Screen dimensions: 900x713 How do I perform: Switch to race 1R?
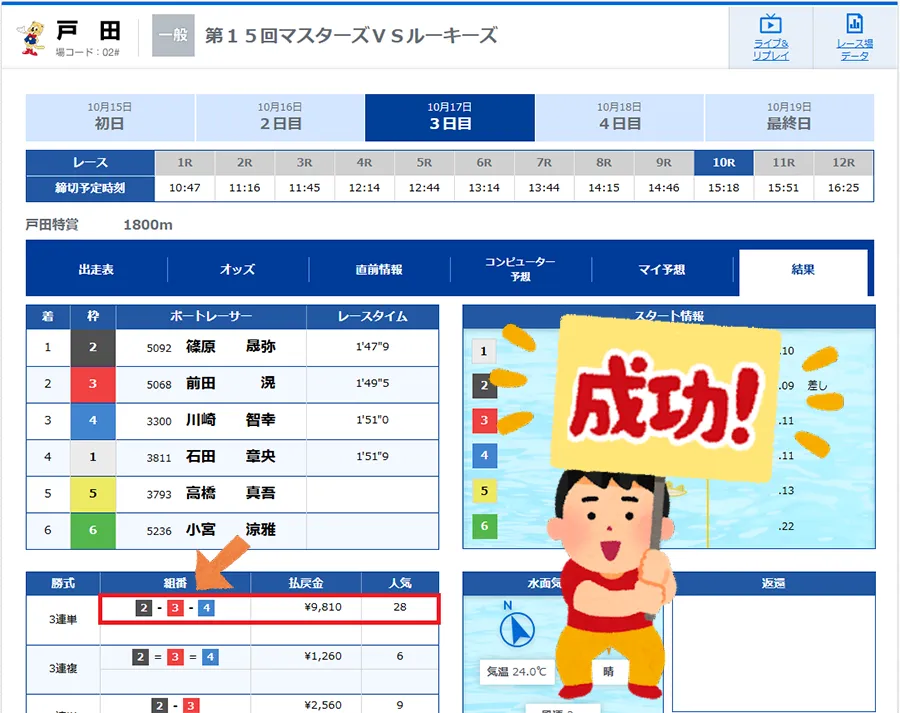[185, 163]
